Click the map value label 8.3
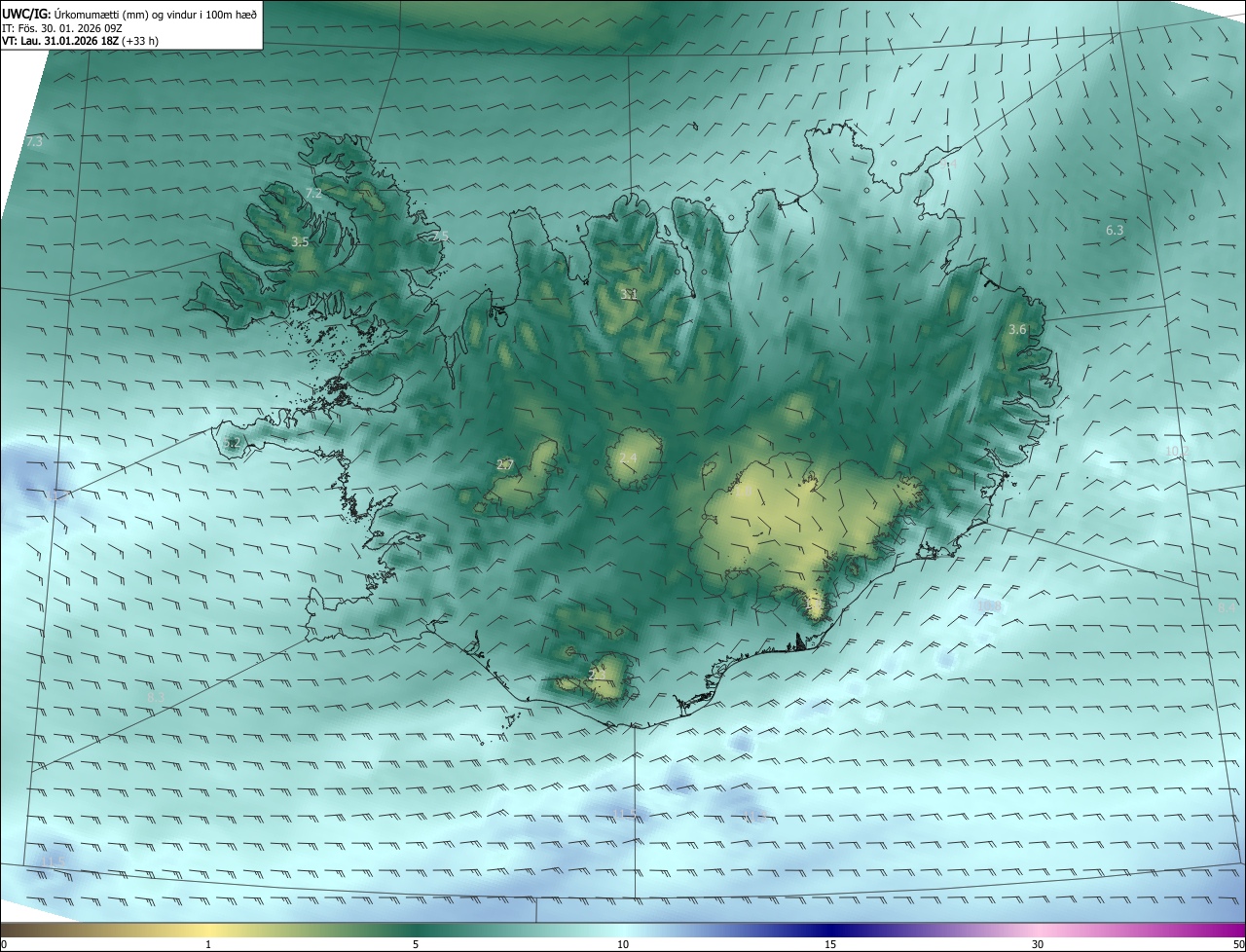1246x952 pixels. [156, 697]
